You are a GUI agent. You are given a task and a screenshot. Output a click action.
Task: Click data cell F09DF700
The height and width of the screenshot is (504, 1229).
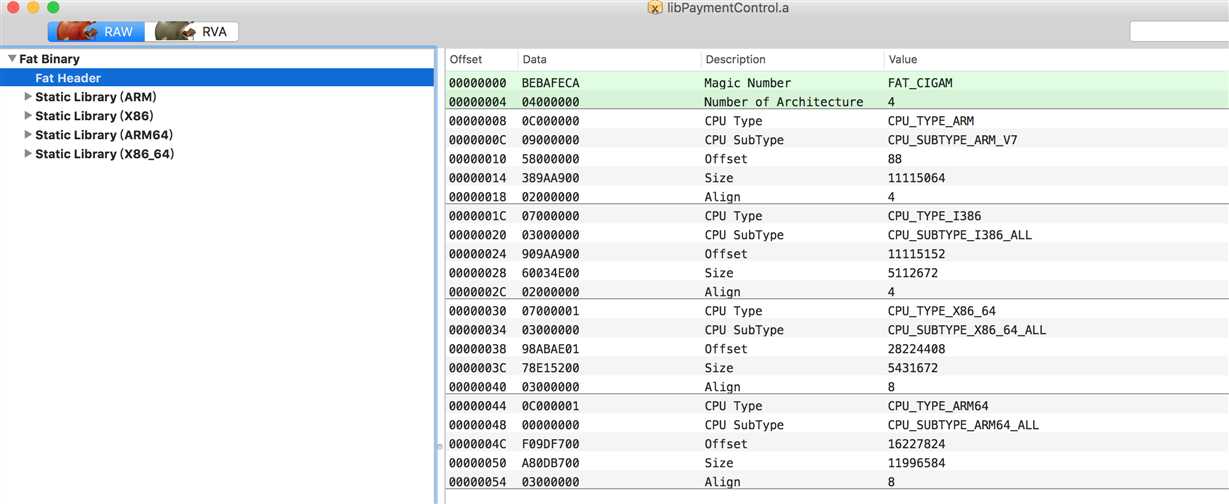click(x=550, y=444)
